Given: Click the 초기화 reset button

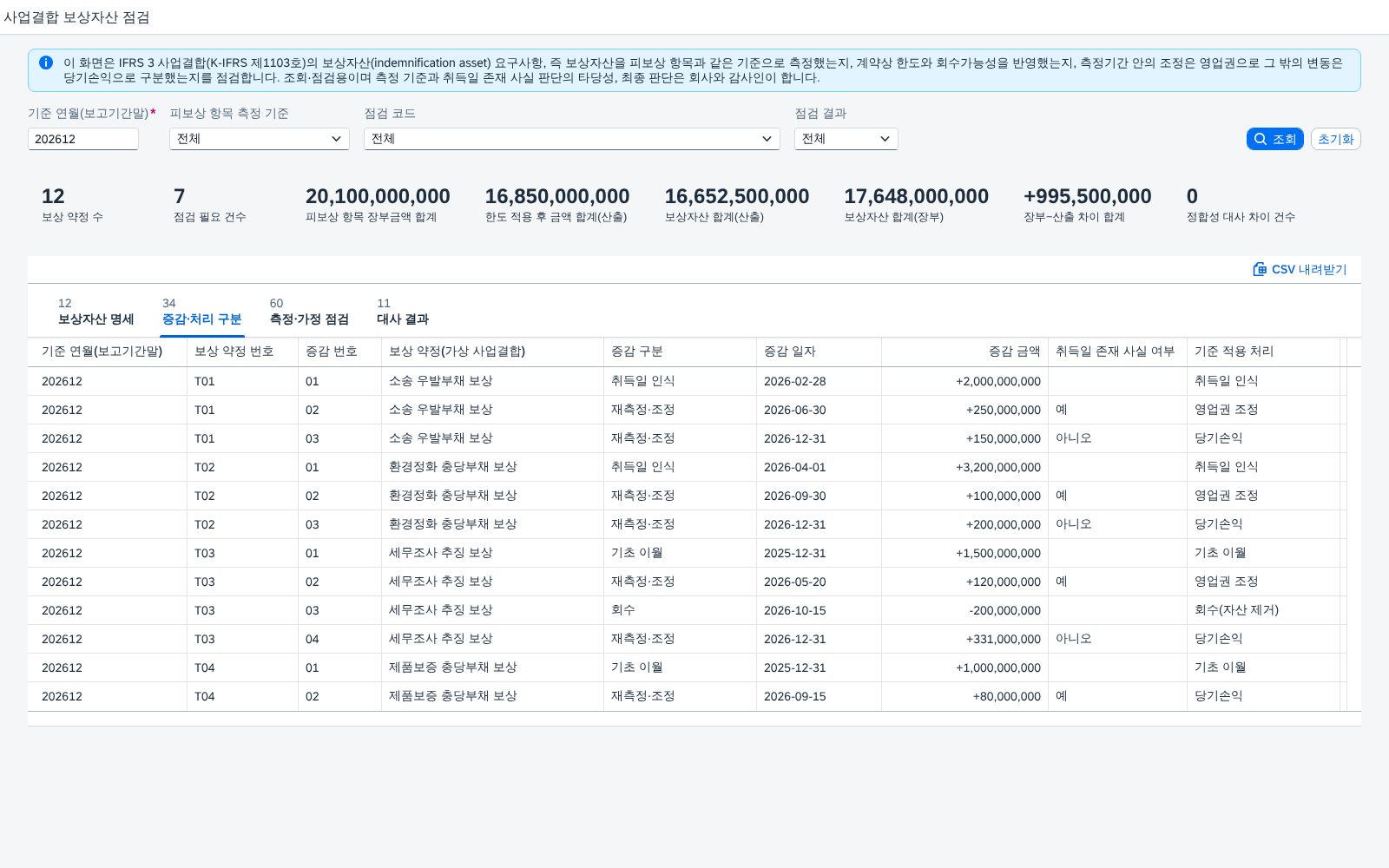Looking at the screenshot, I should tap(1335, 139).
